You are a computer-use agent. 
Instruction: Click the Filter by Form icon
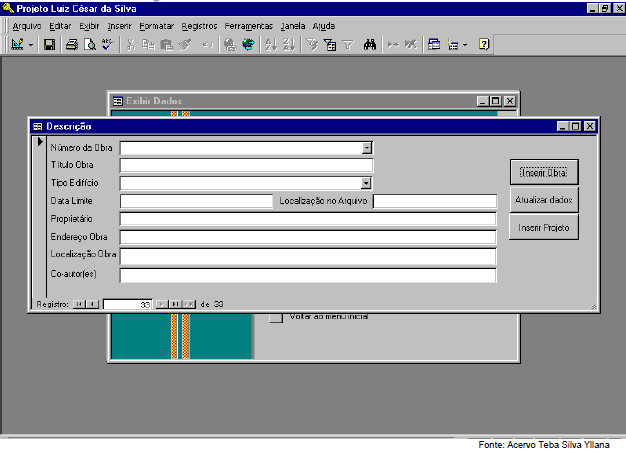[x=330, y=44]
